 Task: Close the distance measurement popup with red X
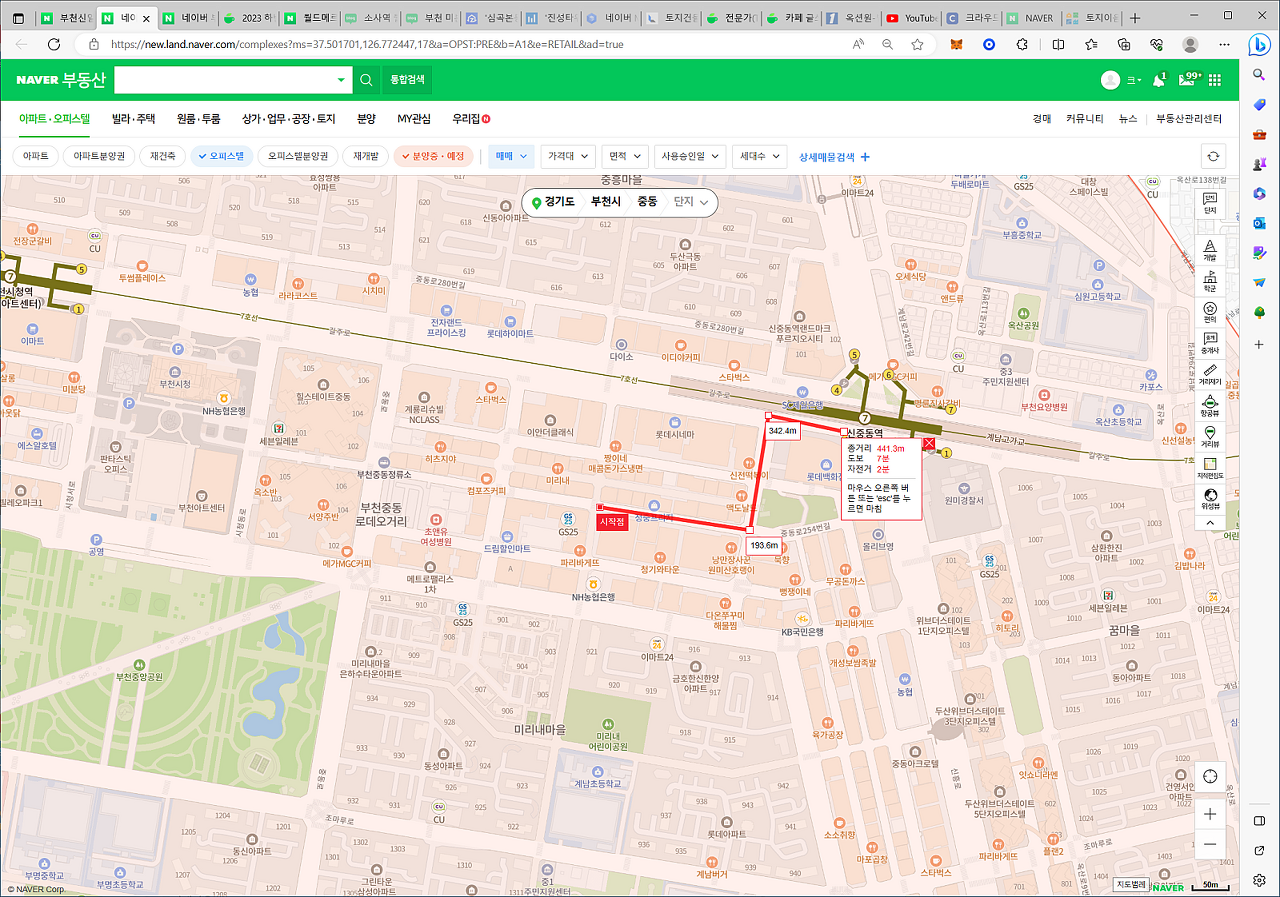pos(929,443)
